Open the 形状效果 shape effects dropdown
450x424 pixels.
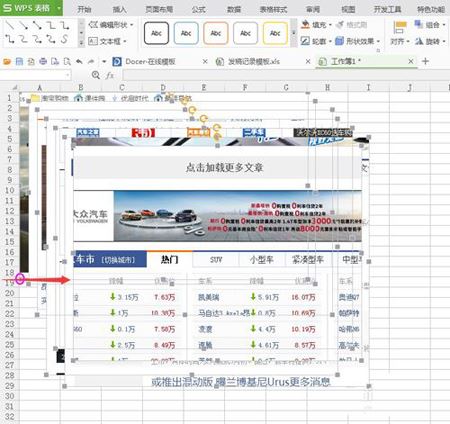358,41
